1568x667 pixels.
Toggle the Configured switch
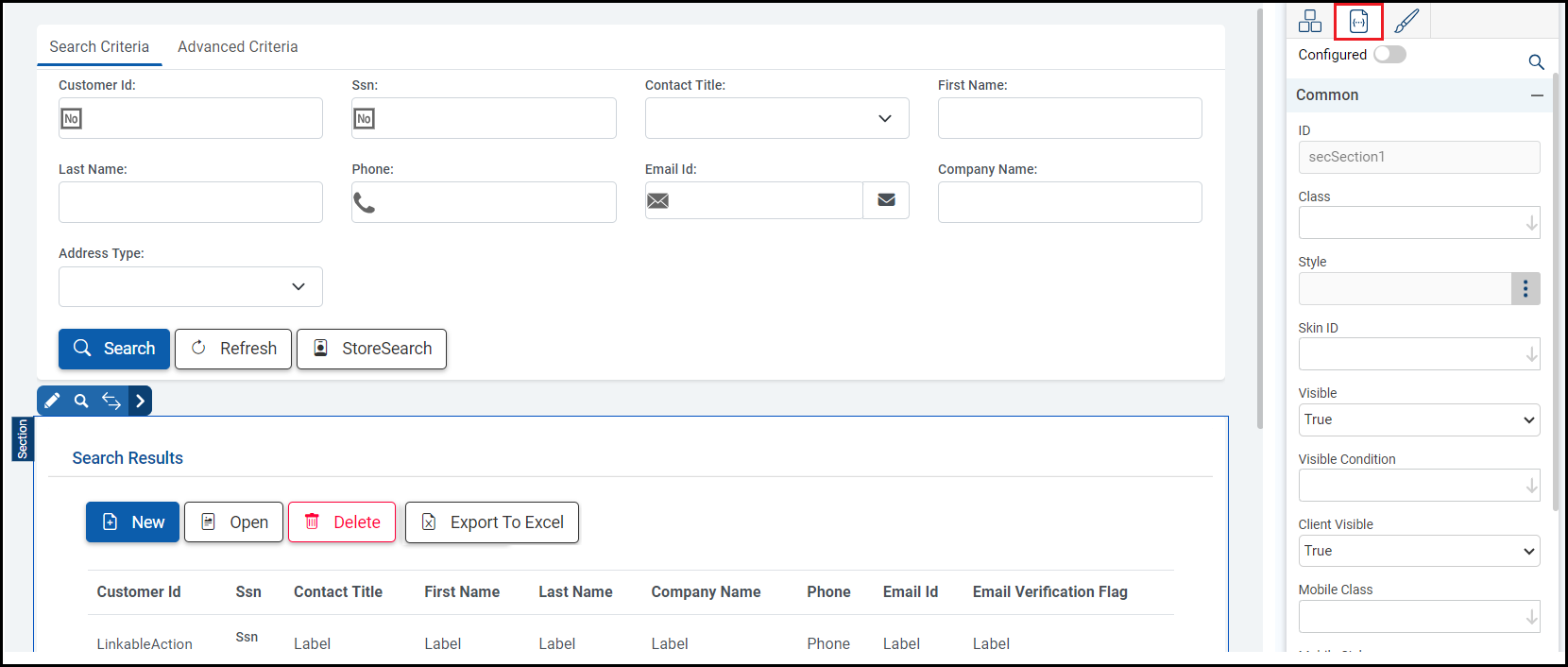point(1389,55)
